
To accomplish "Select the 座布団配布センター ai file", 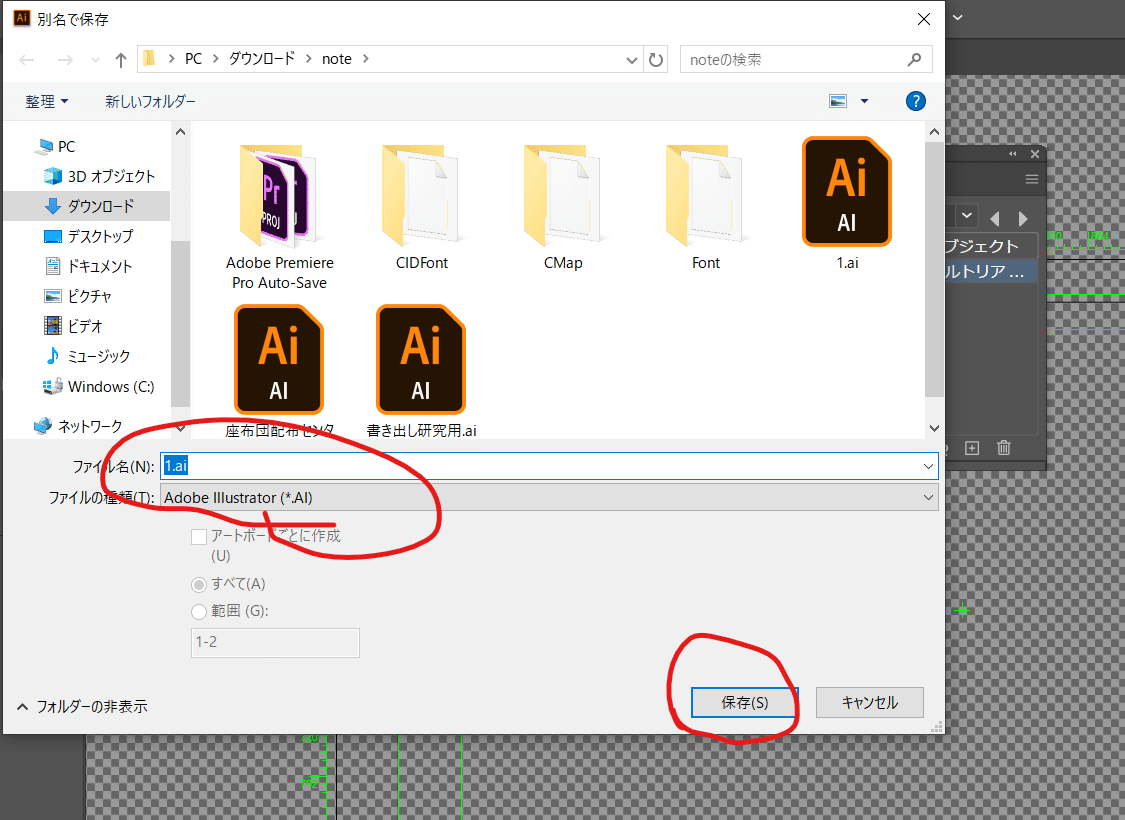I will [279, 372].
